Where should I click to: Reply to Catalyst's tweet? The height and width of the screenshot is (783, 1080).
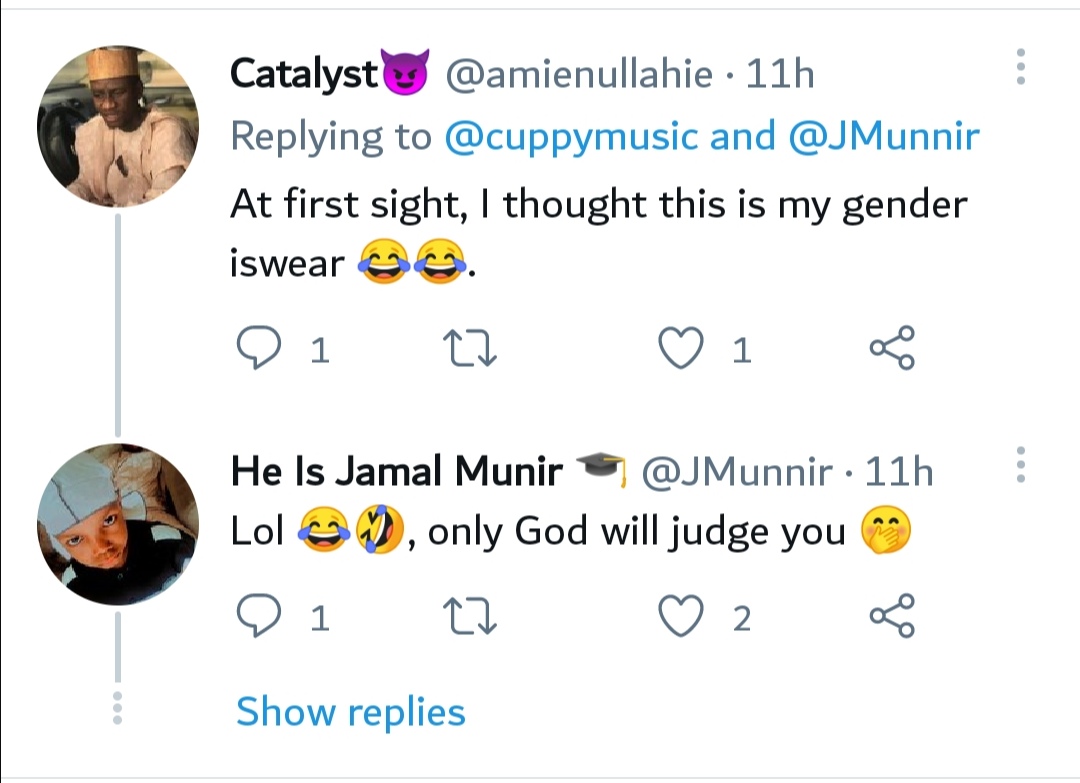pos(257,349)
